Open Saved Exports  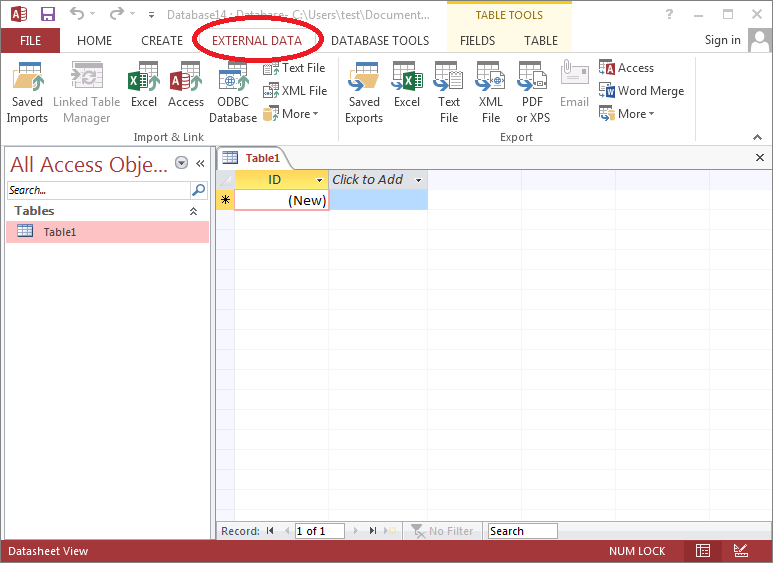click(364, 93)
